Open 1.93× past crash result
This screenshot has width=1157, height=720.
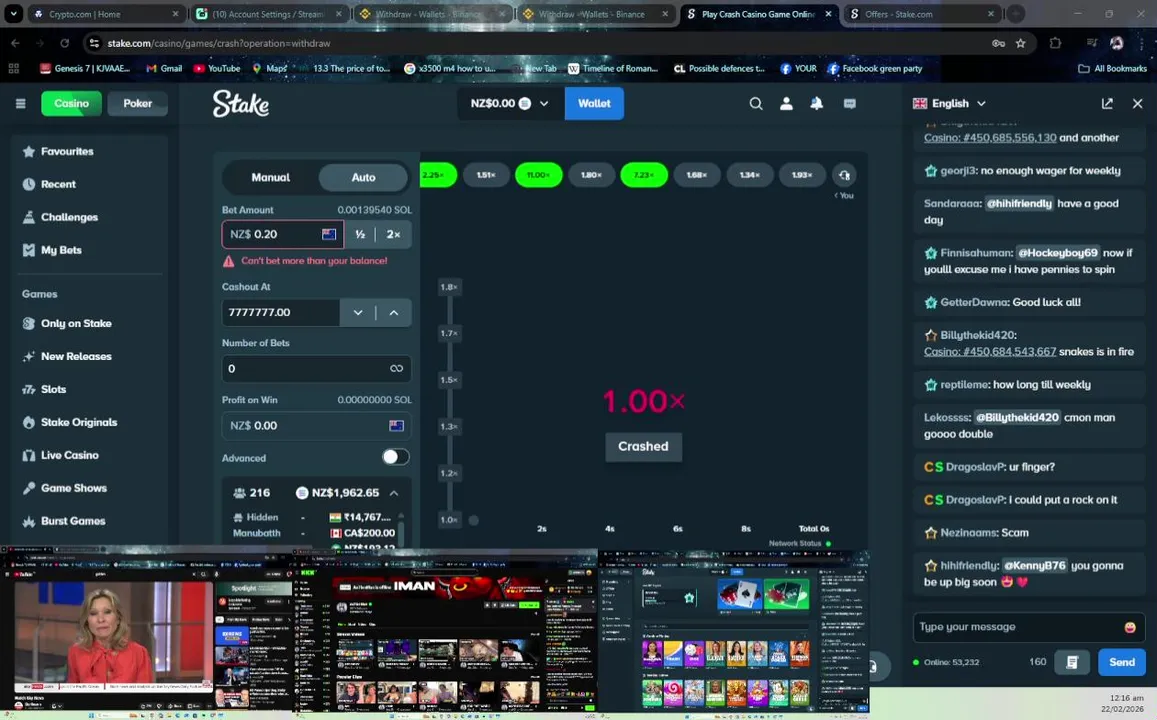[x=802, y=176]
